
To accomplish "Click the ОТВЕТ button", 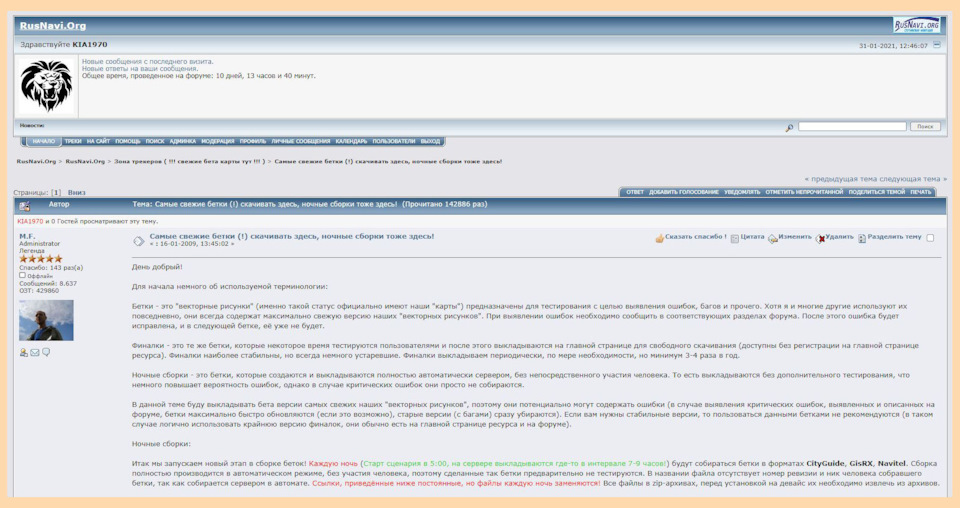I will click(x=635, y=192).
